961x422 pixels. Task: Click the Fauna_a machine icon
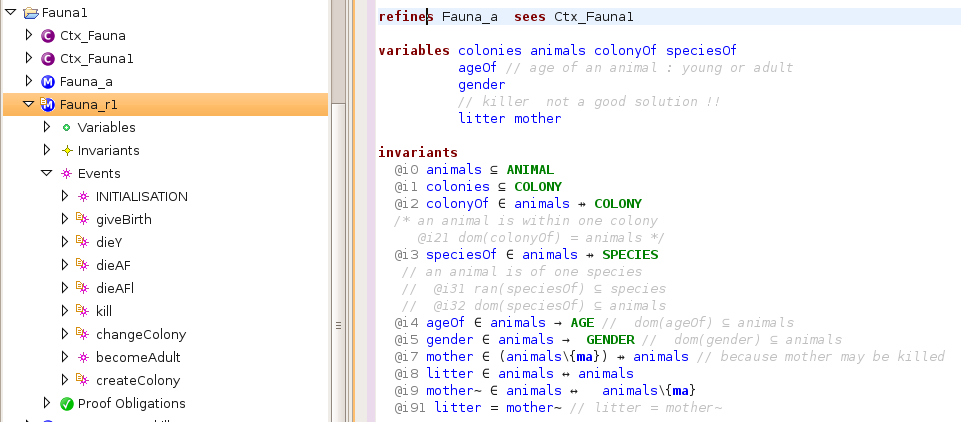pyautogui.click(x=48, y=82)
